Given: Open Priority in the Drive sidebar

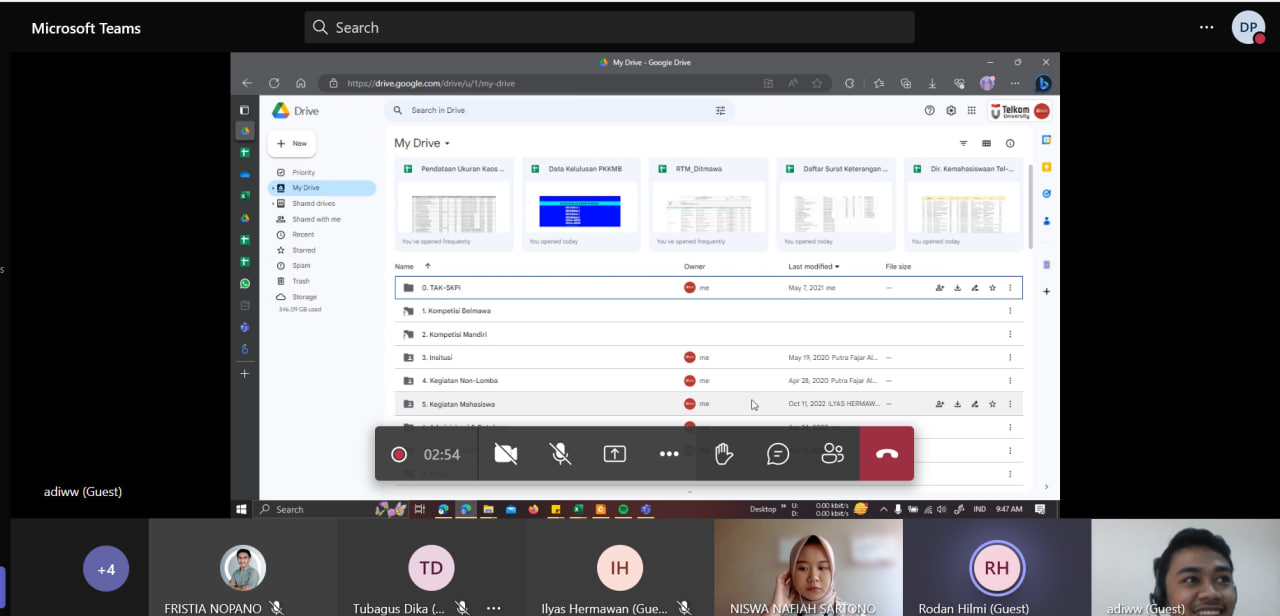Looking at the screenshot, I should point(303,173).
